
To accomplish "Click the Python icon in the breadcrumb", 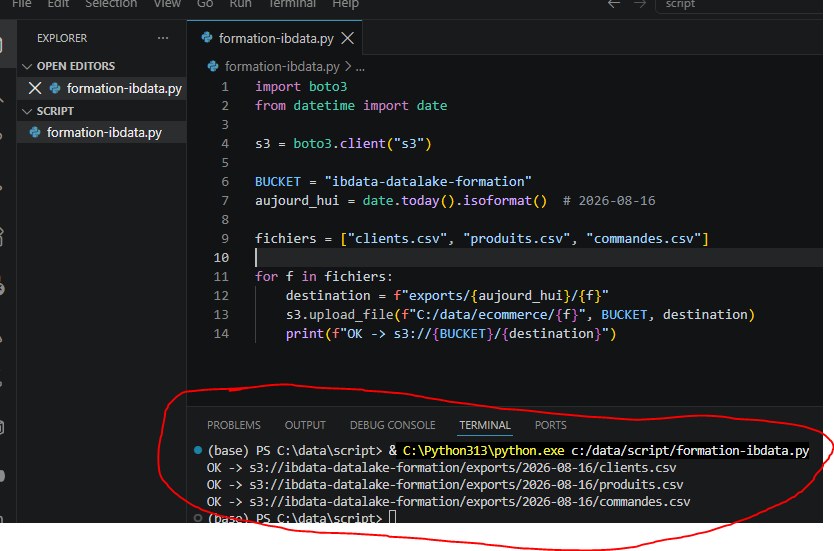I will point(213,66).
